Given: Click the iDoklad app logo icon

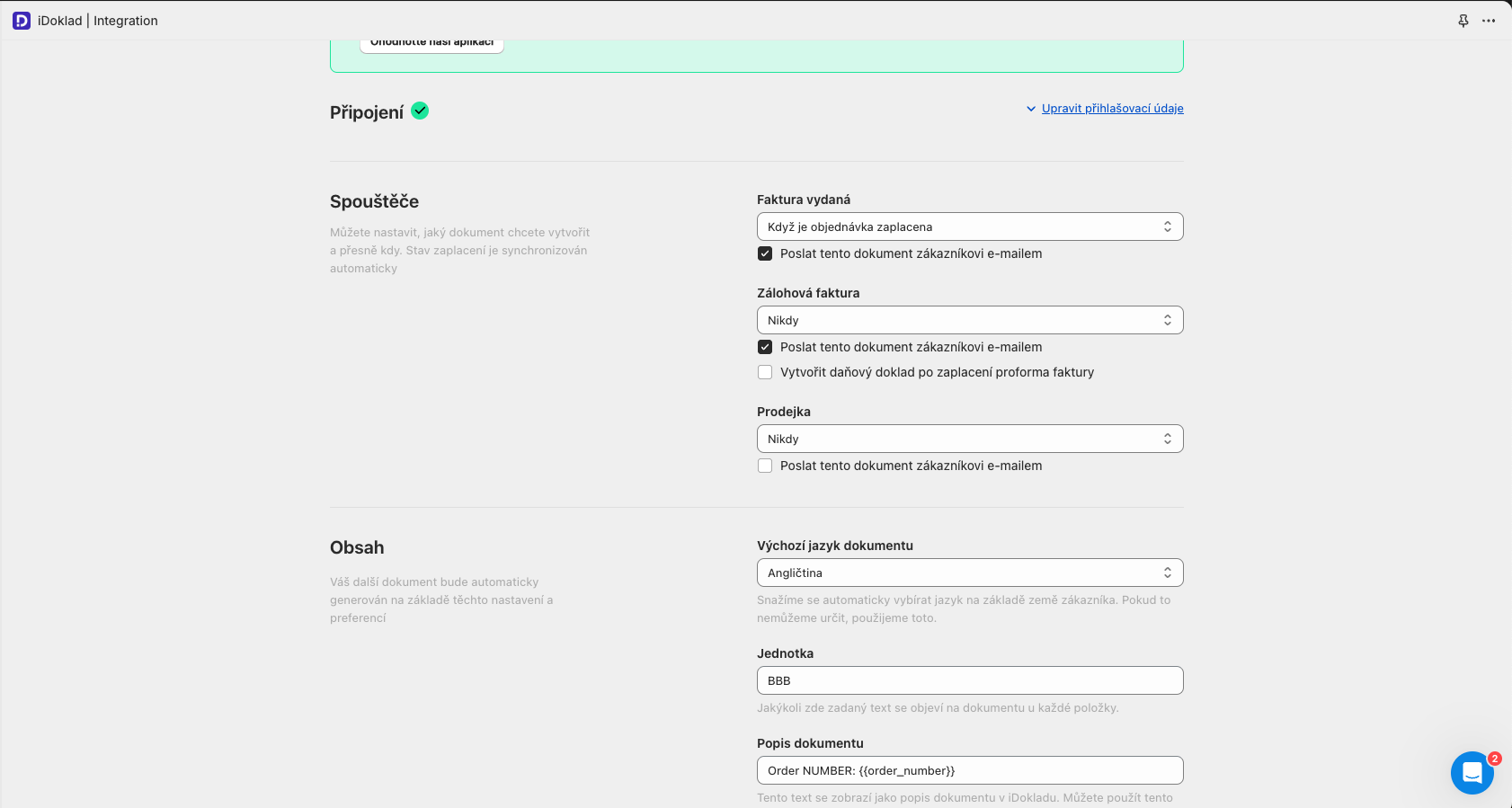Looking at the screenshot, I should click(x=22, y=21).
